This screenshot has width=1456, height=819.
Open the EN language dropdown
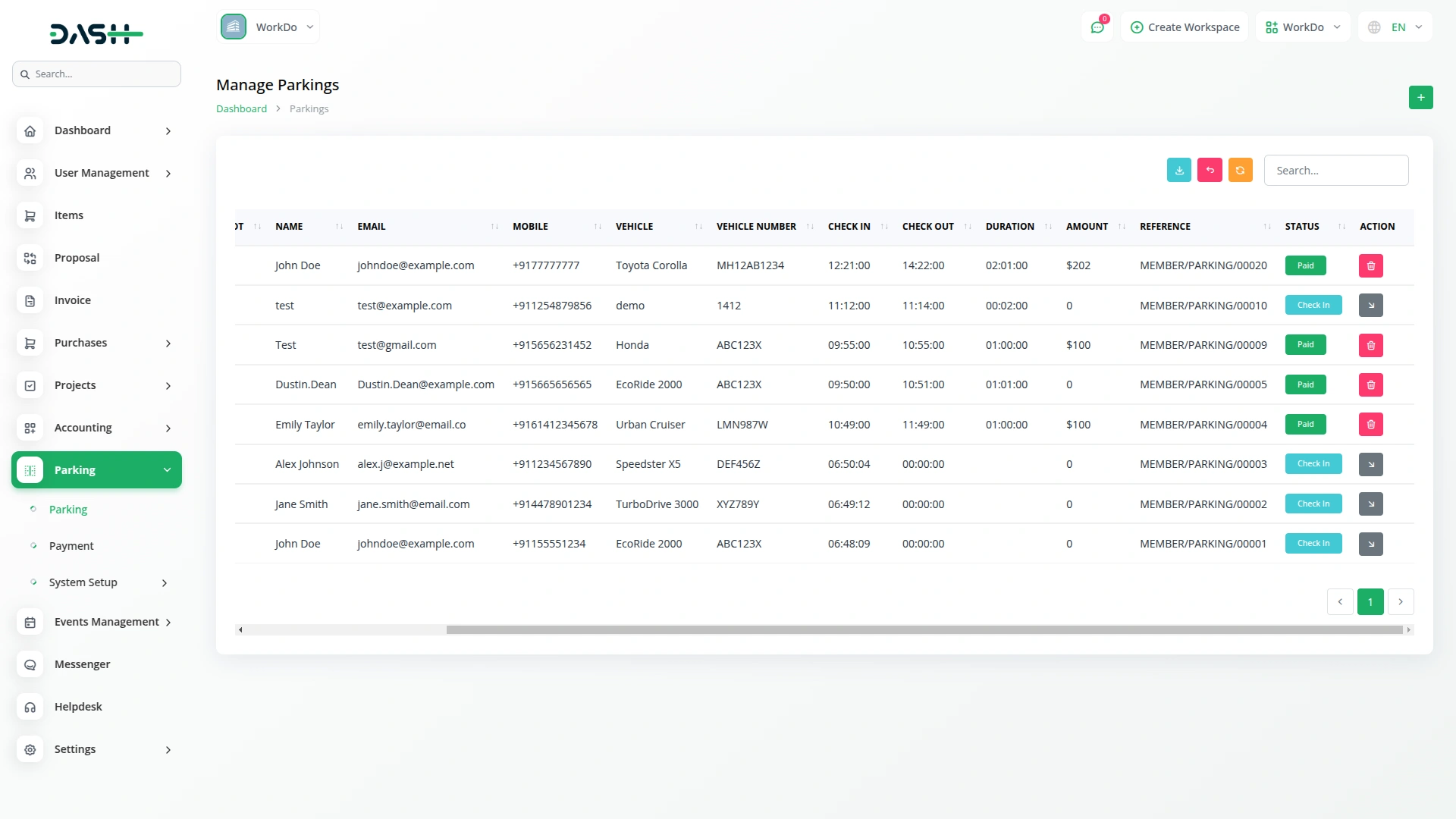(1395, 27)
